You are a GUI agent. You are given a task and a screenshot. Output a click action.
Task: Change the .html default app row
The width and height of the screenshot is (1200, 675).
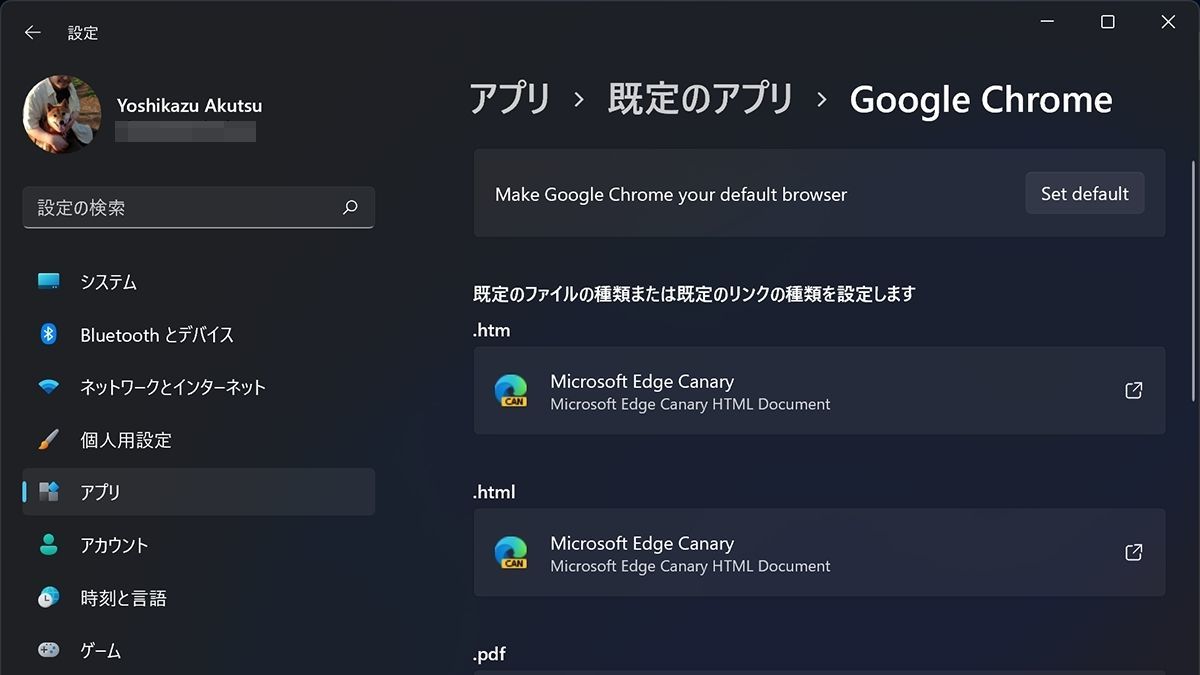[x=820, y=553]
